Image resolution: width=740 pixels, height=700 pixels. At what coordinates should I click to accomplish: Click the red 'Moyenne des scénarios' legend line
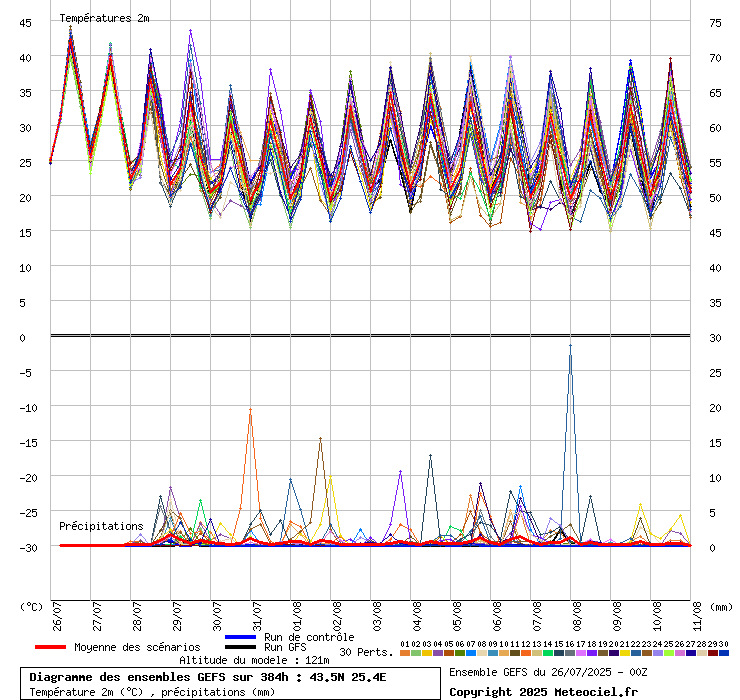[x=50, y=647]
